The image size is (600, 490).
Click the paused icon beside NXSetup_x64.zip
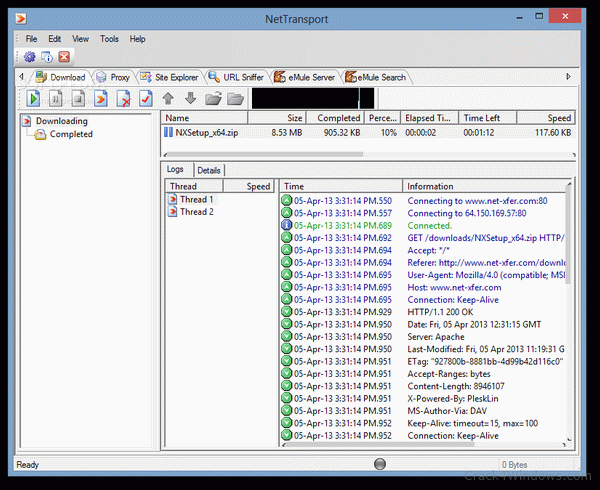coord(168,132)
